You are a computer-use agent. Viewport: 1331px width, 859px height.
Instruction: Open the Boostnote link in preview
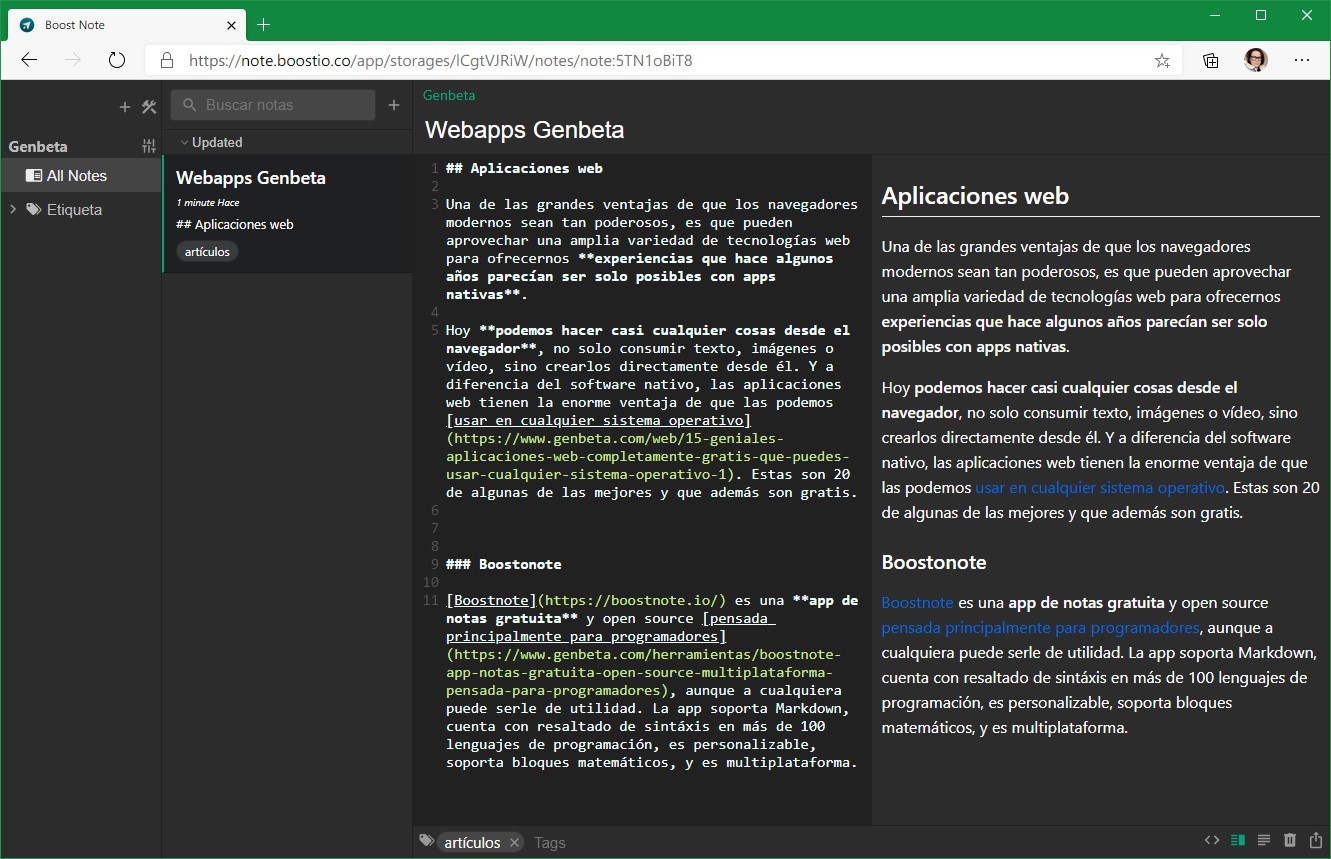click(916, 602)
